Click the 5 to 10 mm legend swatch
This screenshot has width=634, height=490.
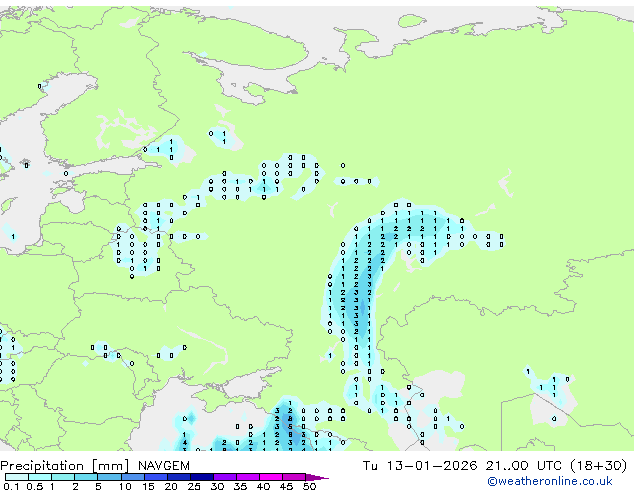109,477
